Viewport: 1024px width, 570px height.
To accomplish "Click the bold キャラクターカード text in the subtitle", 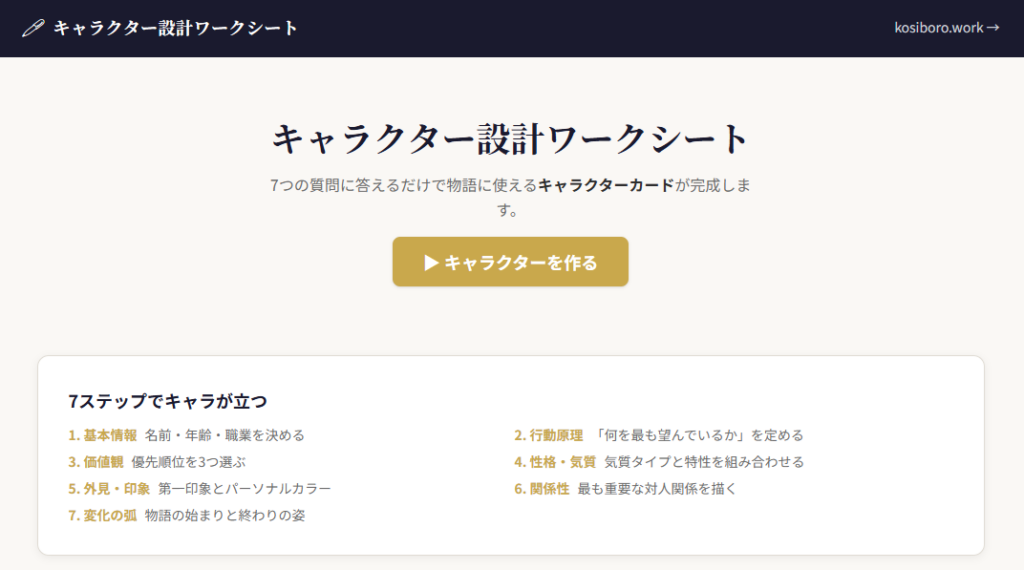I will (606, 185).
